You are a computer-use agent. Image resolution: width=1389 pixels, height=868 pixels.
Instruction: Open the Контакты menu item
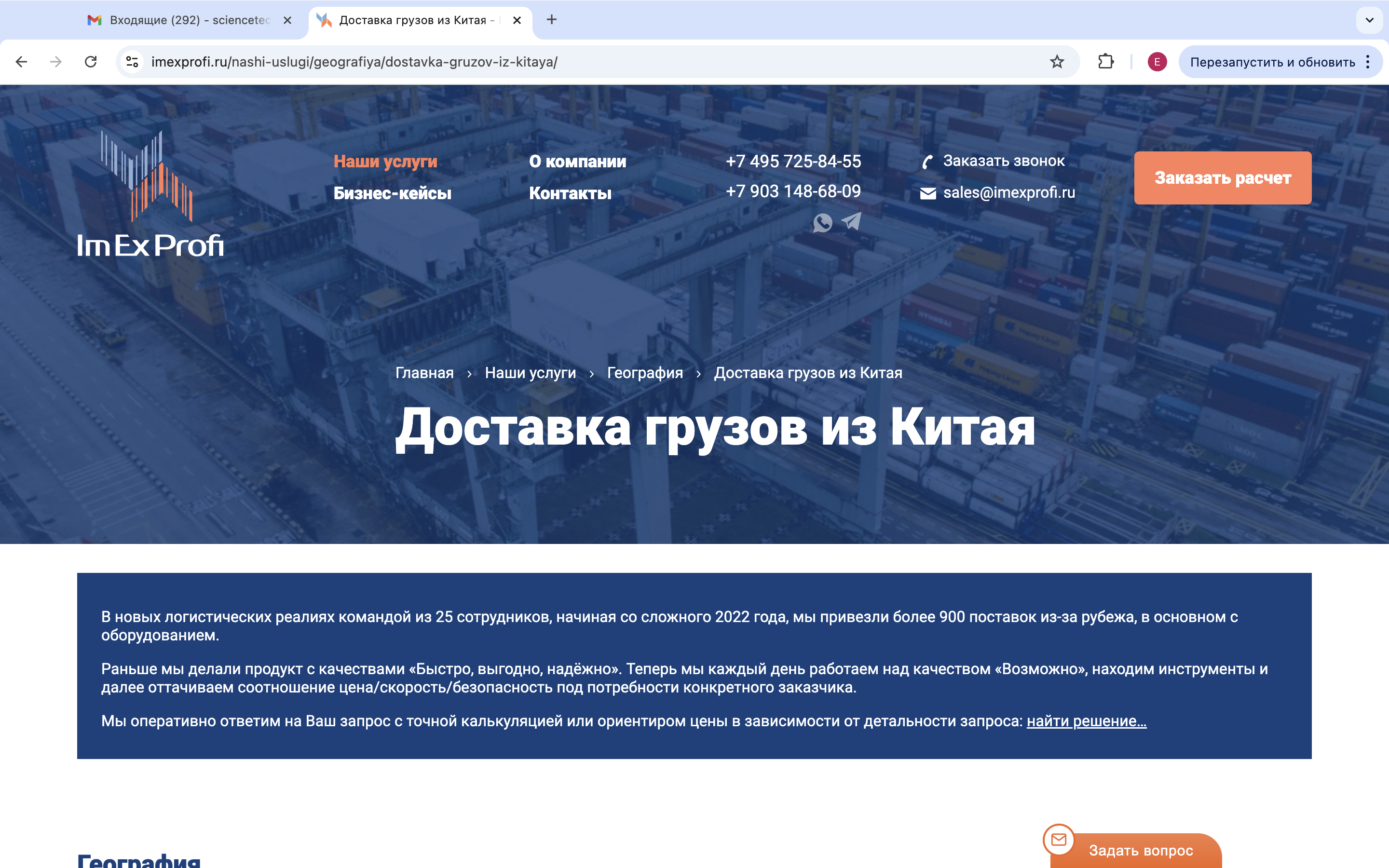click(x=570, y=193)
